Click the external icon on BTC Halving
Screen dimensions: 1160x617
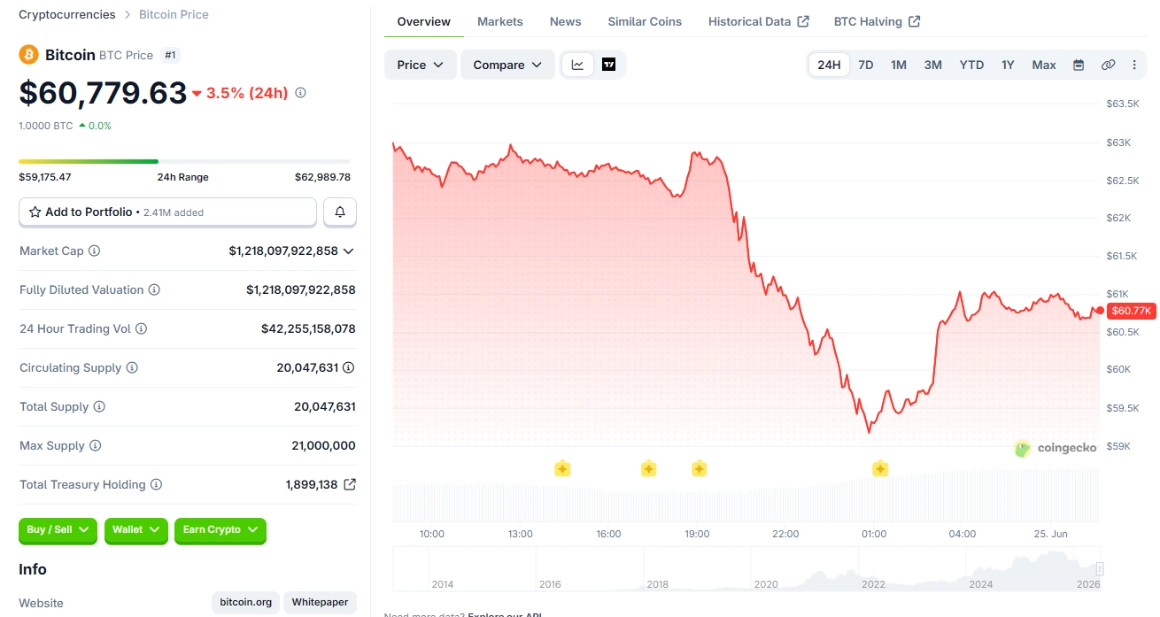coord(914,21)
